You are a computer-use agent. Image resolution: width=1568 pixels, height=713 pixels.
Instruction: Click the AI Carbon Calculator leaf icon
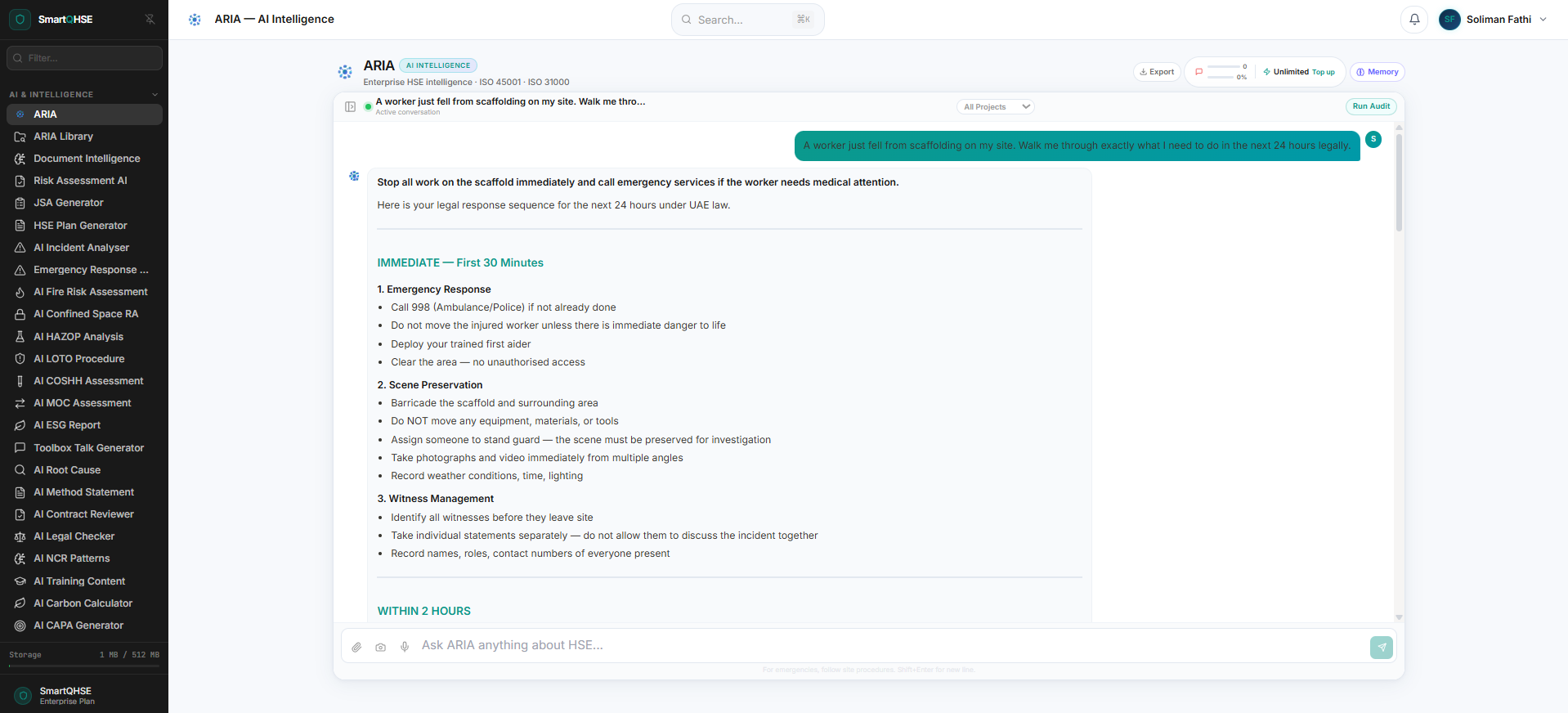(x=20, y=603)
